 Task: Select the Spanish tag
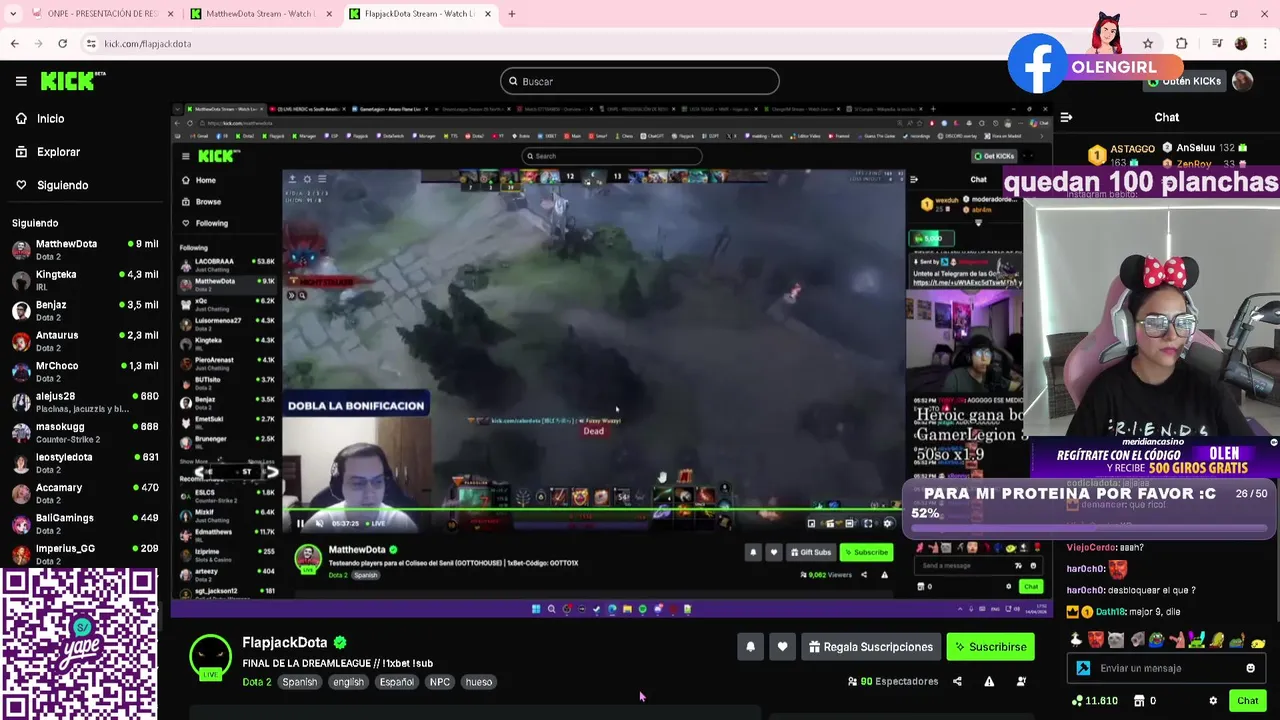click(x=299, y=682)
